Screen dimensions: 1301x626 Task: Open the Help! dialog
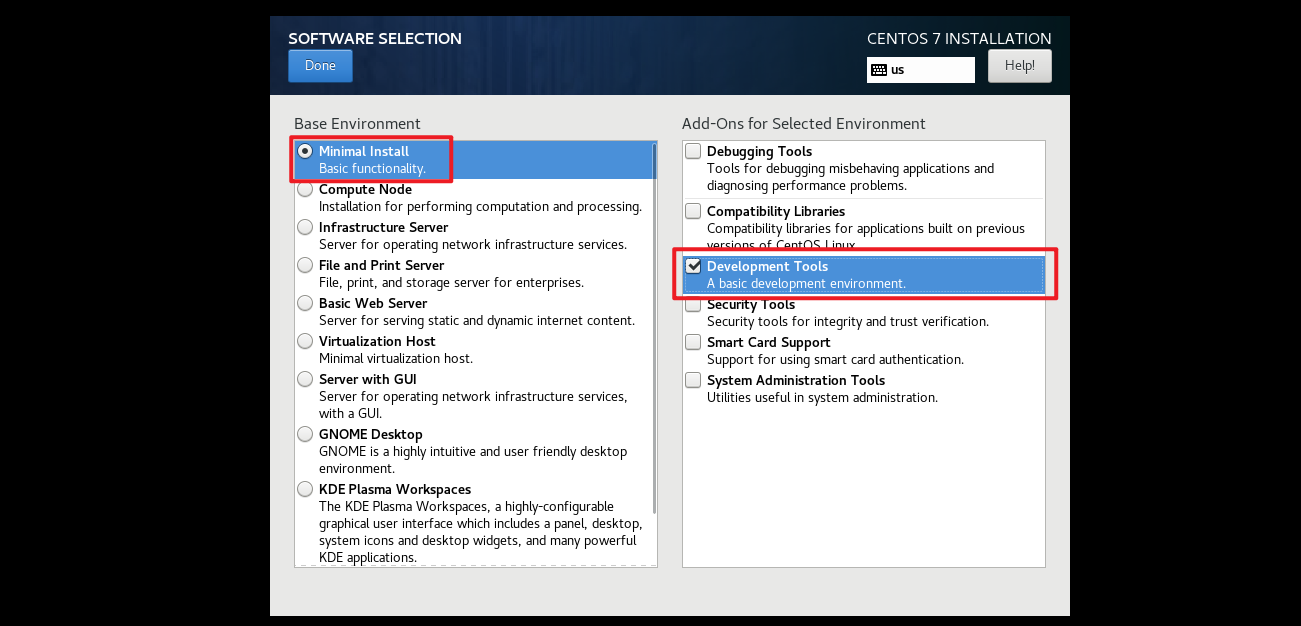pos(1020,66)
